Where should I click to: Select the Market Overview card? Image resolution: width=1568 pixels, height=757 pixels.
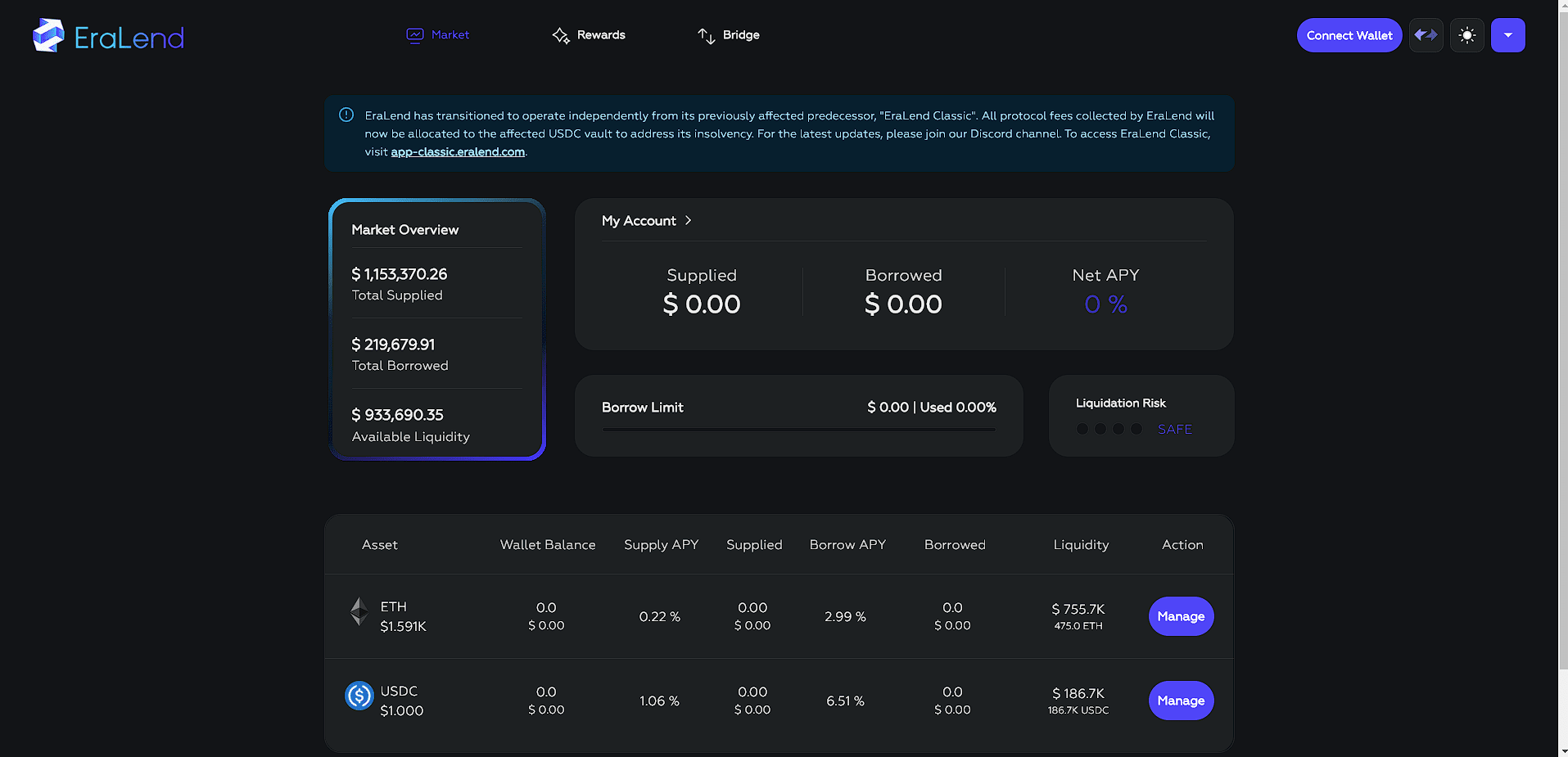coord(436,329)
